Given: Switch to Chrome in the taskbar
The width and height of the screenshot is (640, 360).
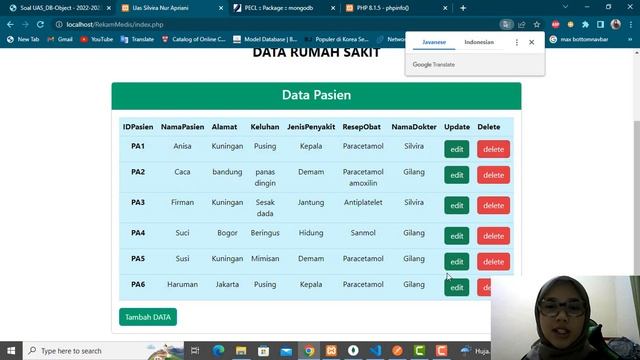Looking at the screenshot, I should click(309, 351).
